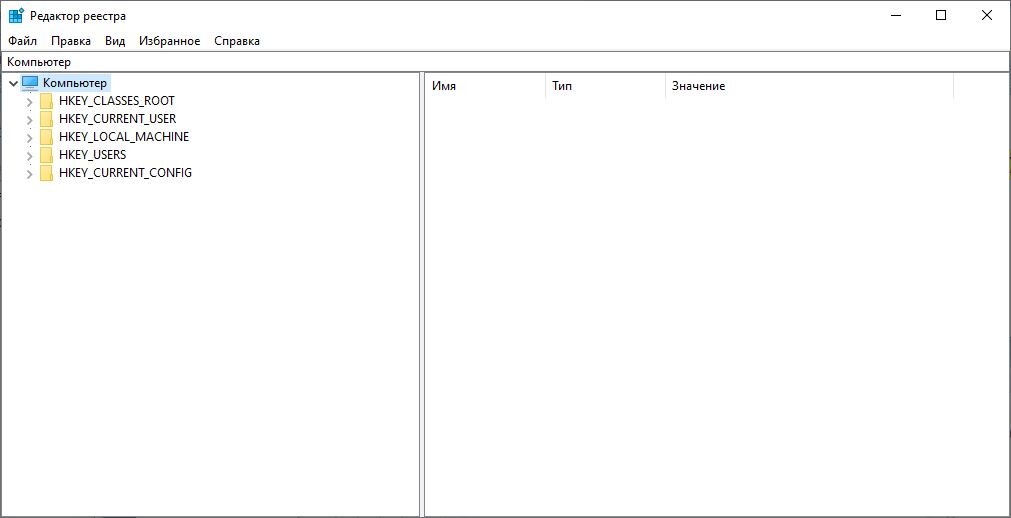Select the HKEY_CURRENT_USER key label

point(117,119)
